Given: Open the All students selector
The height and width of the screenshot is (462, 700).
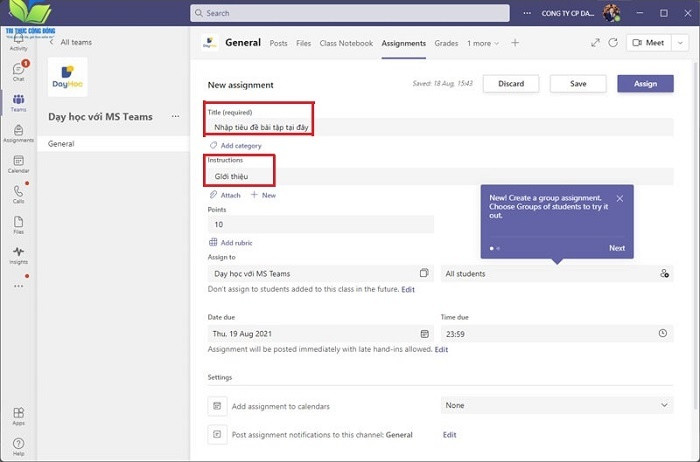Looking at the screenshot, I should tap(557, 273).
